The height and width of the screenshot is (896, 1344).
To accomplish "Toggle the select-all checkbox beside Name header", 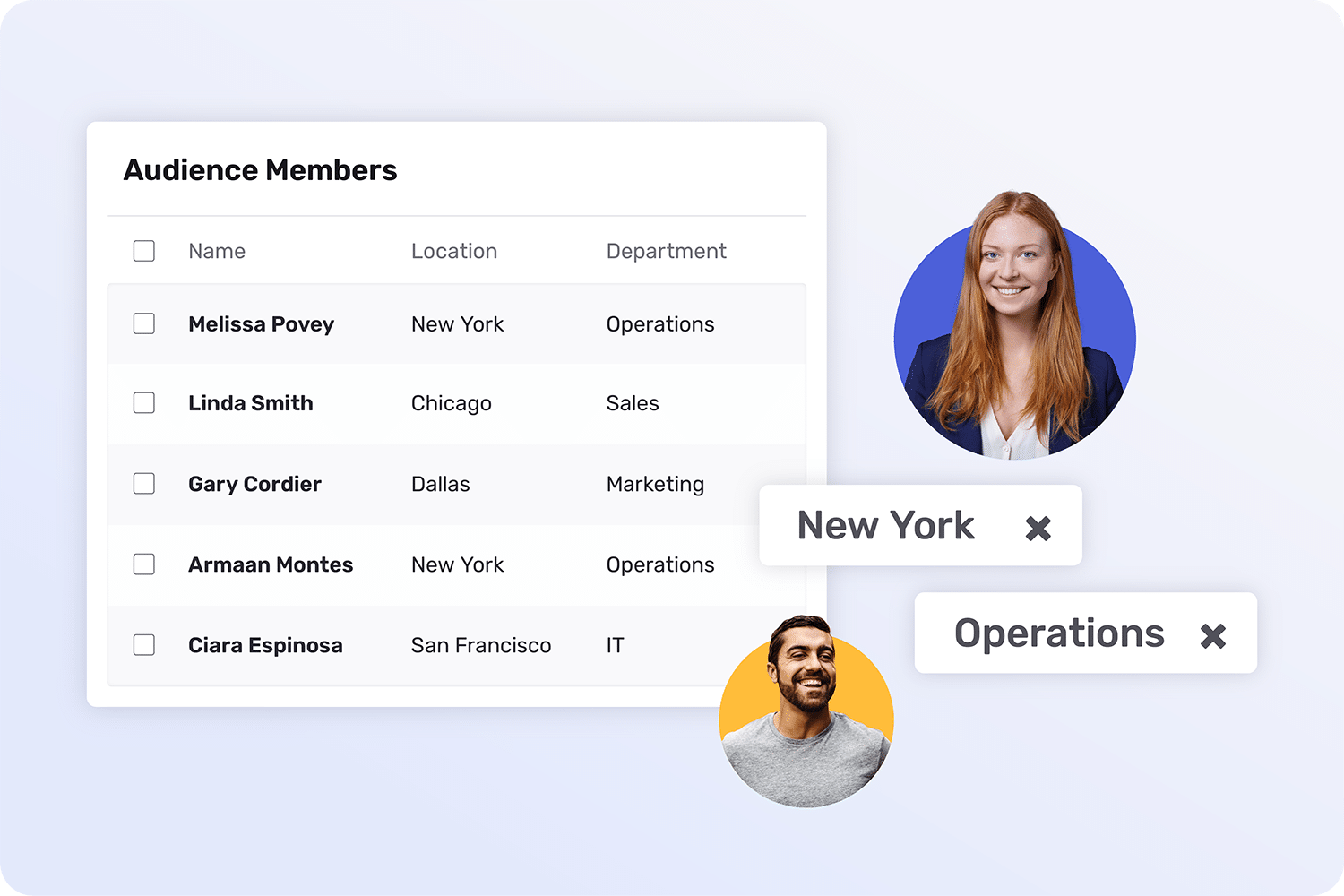I will point(144,251).
